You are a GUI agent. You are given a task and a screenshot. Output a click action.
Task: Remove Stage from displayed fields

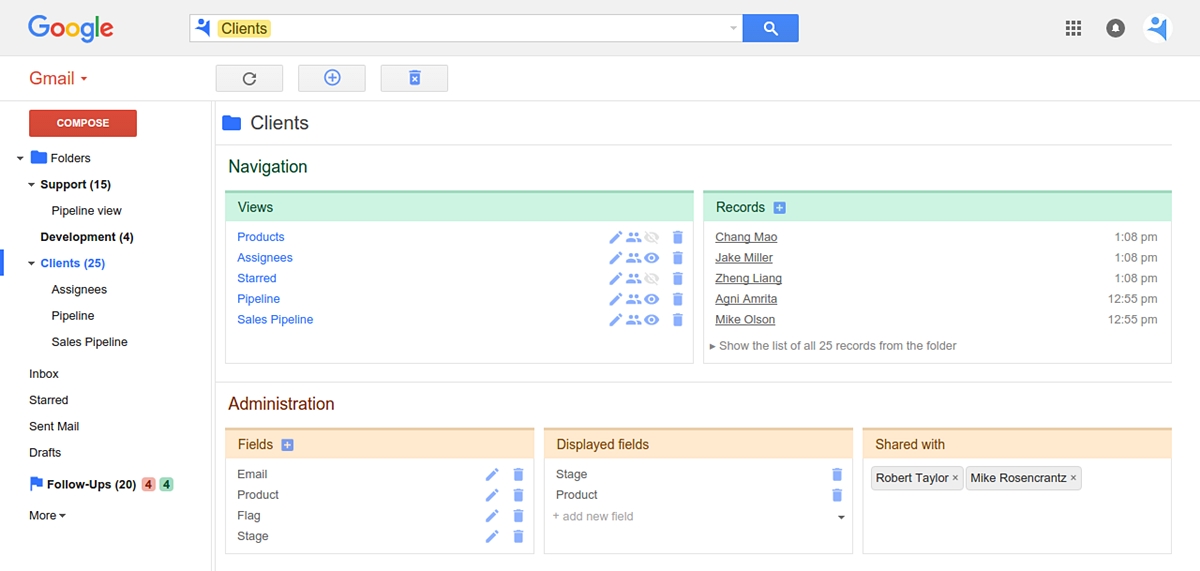click(837, 475)
